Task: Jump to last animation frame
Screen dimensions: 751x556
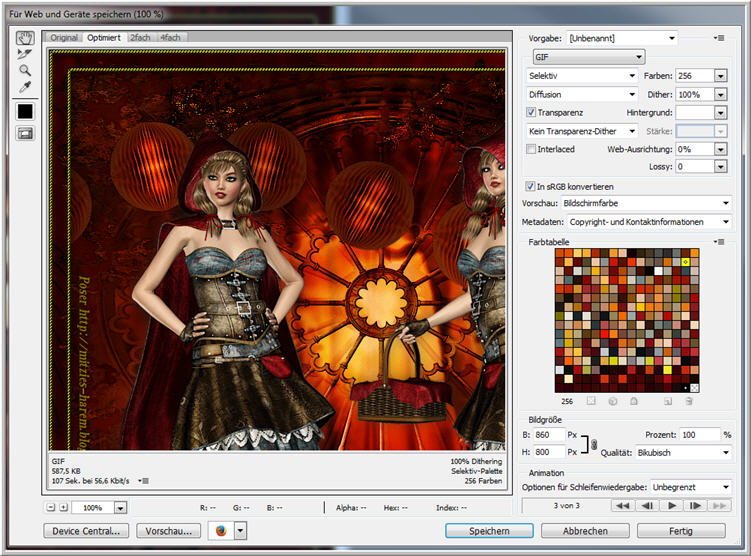Action: (x=719, y=506)
